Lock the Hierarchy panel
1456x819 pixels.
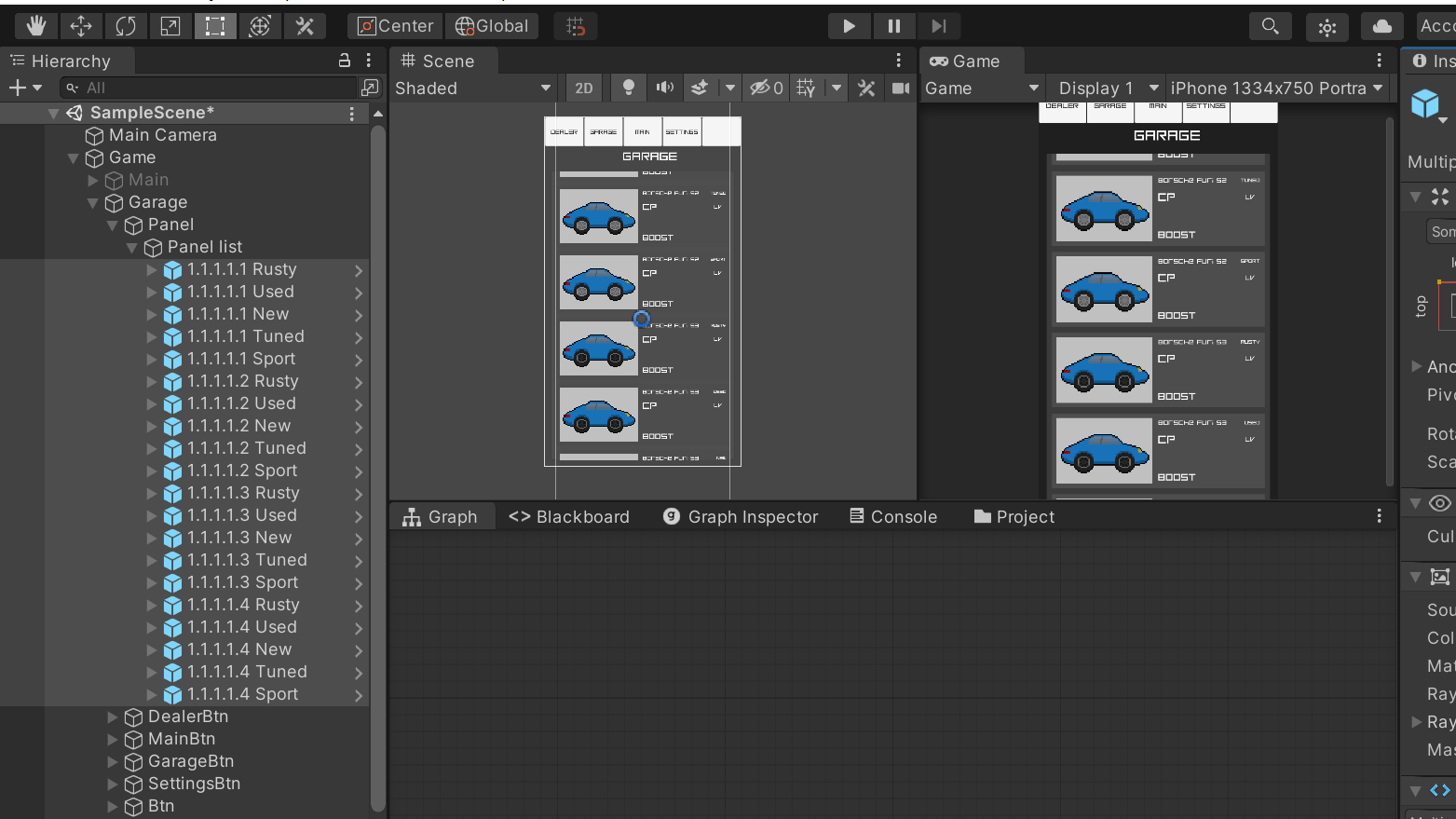click(345, 61)
